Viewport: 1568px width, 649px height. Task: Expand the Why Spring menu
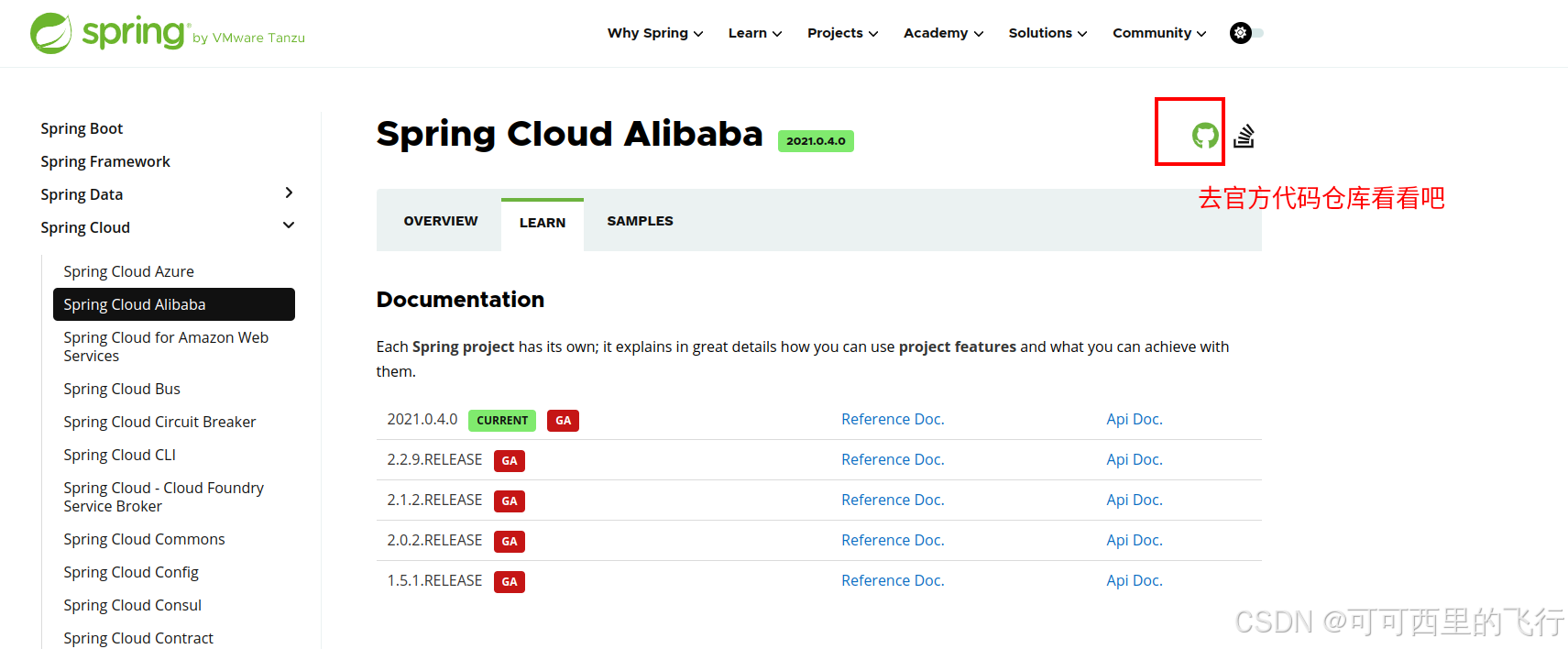[655, 33]
